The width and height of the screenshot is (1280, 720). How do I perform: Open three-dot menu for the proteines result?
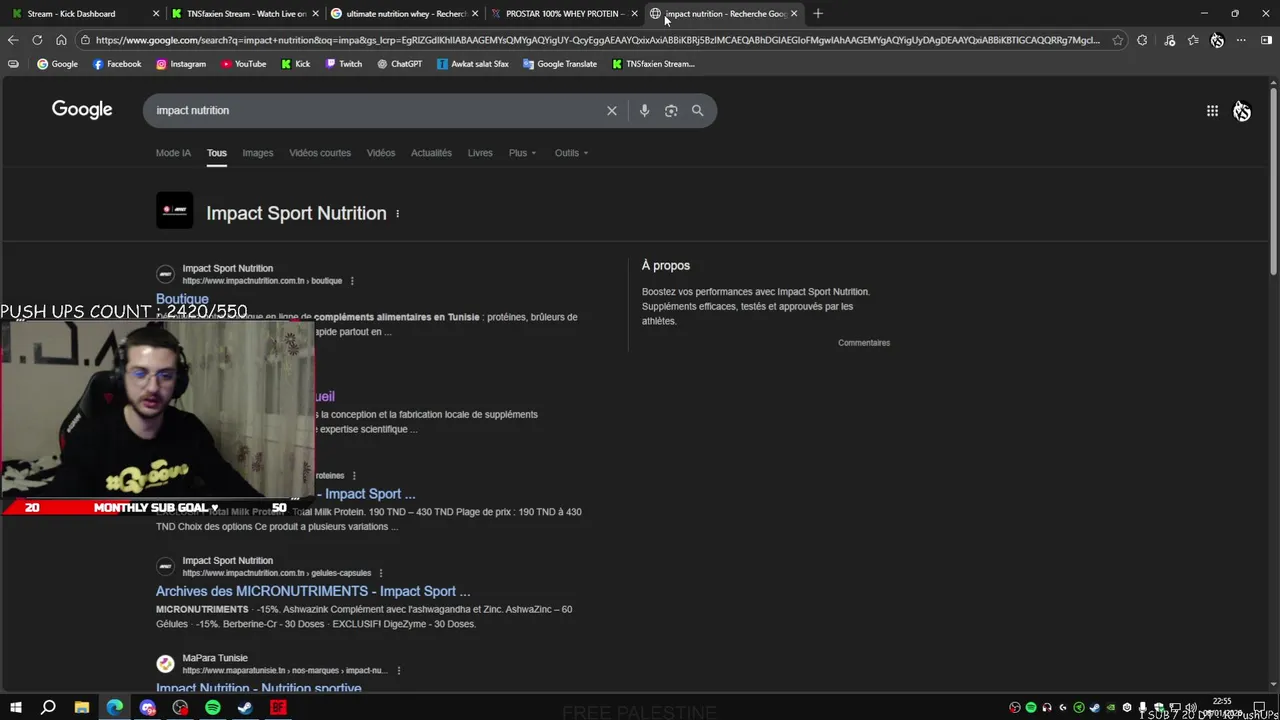pyautogui.click(x=354, y=476)
